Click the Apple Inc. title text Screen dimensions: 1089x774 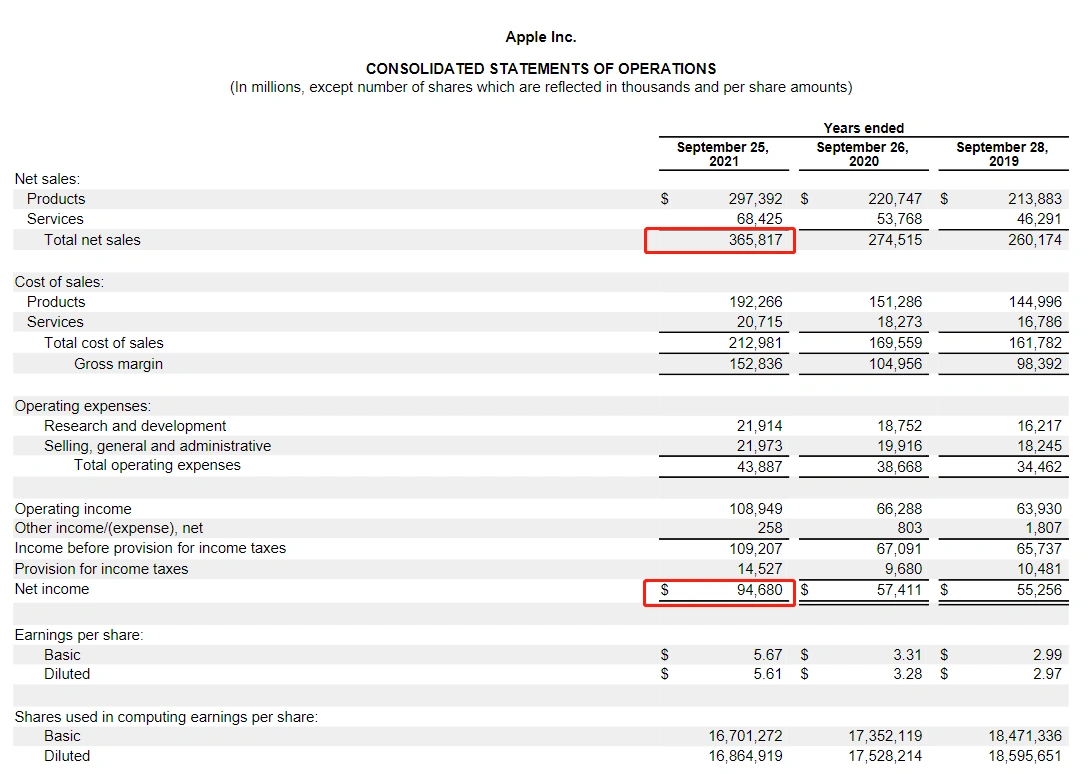point(541,37)
